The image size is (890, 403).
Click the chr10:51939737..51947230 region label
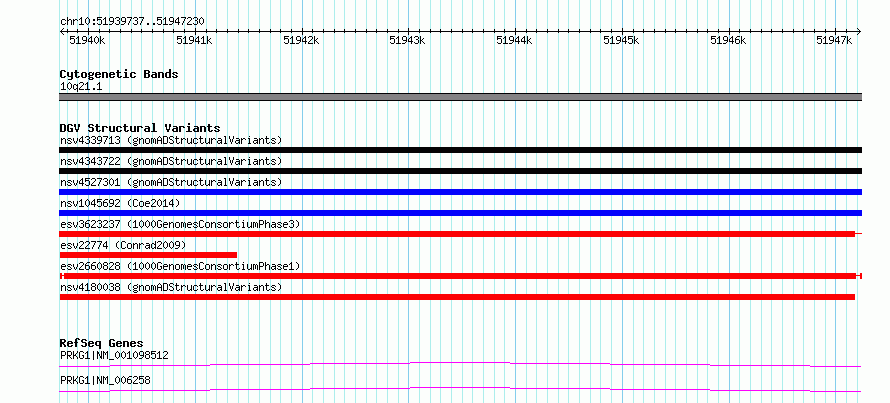tap(132, 21)
